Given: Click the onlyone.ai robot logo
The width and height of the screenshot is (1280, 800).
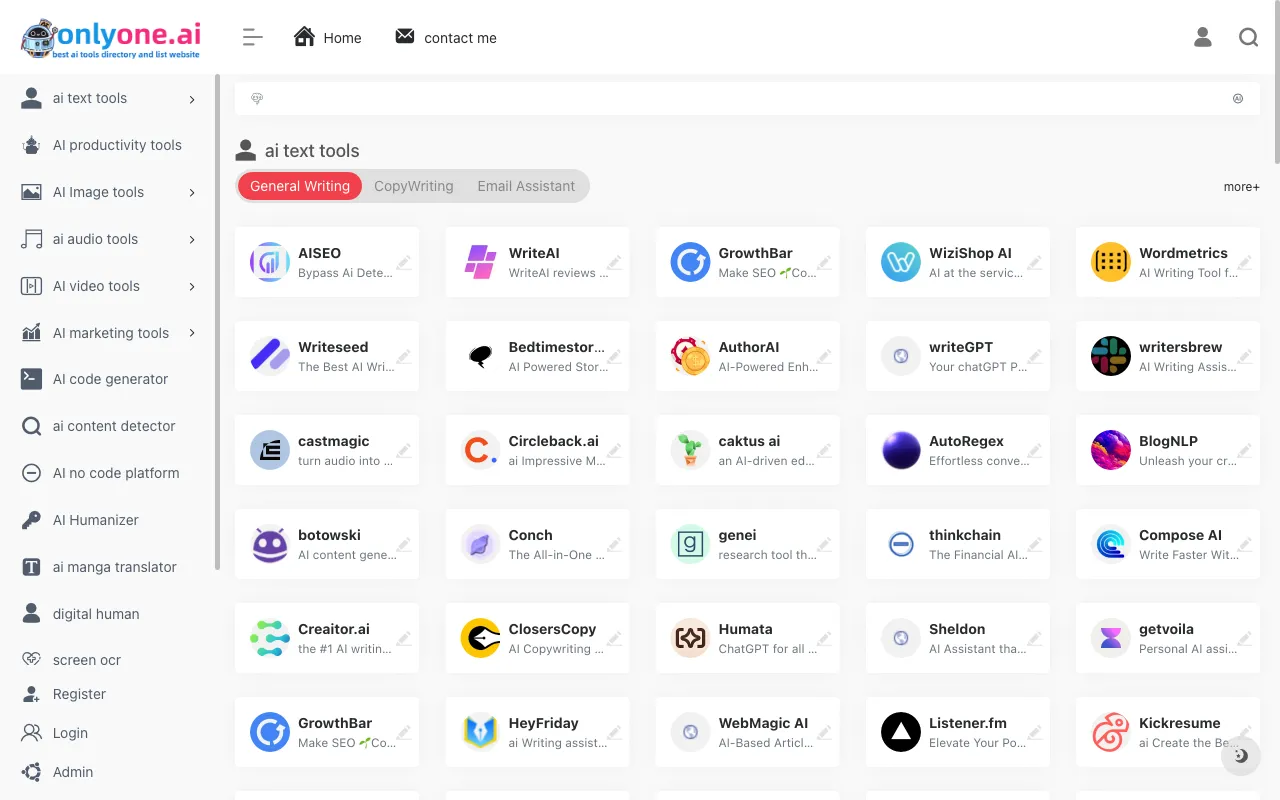Looking at the screenshot, I should click(110, 38).
